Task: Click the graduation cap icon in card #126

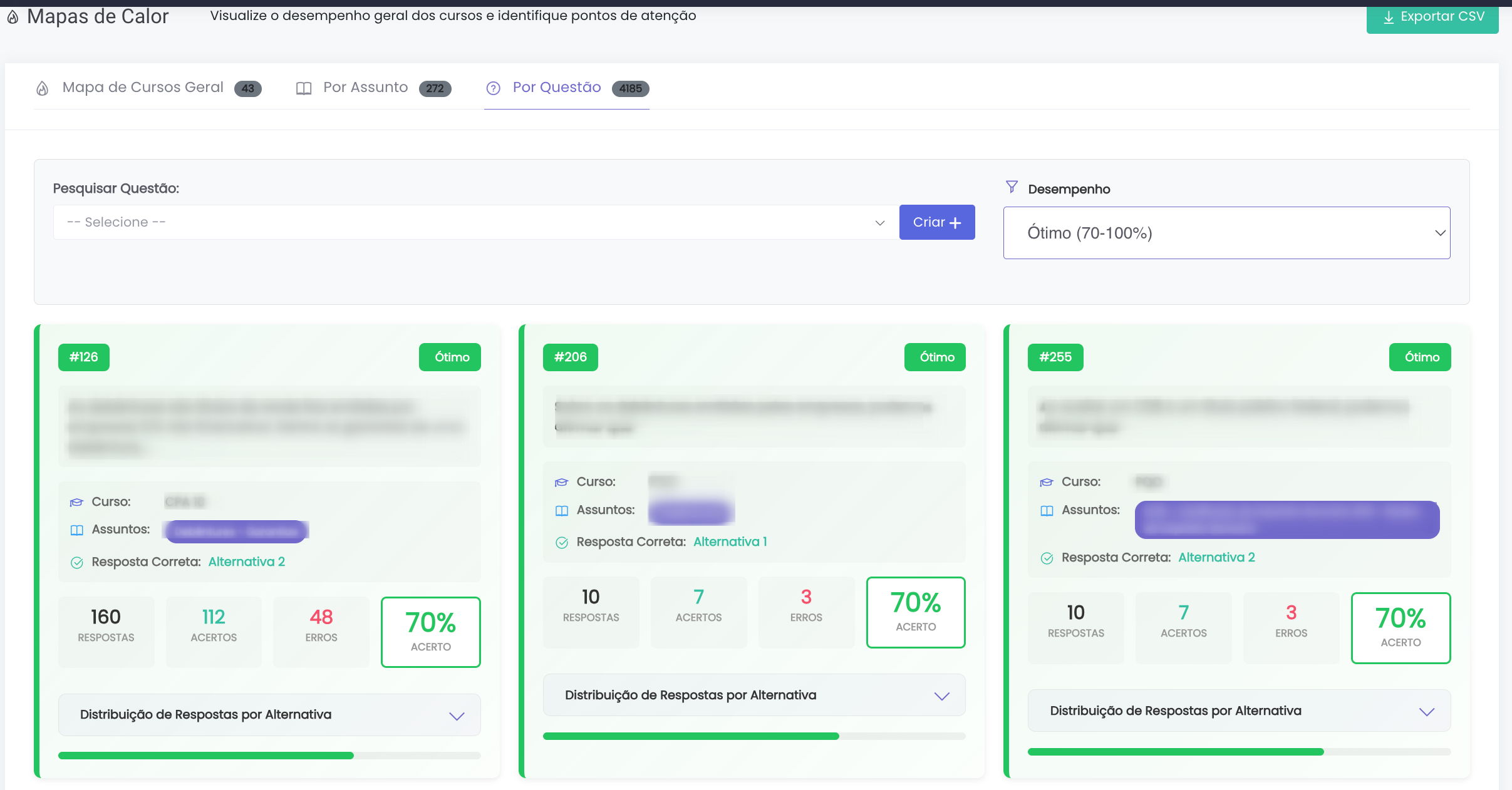Action: point(76,502)
